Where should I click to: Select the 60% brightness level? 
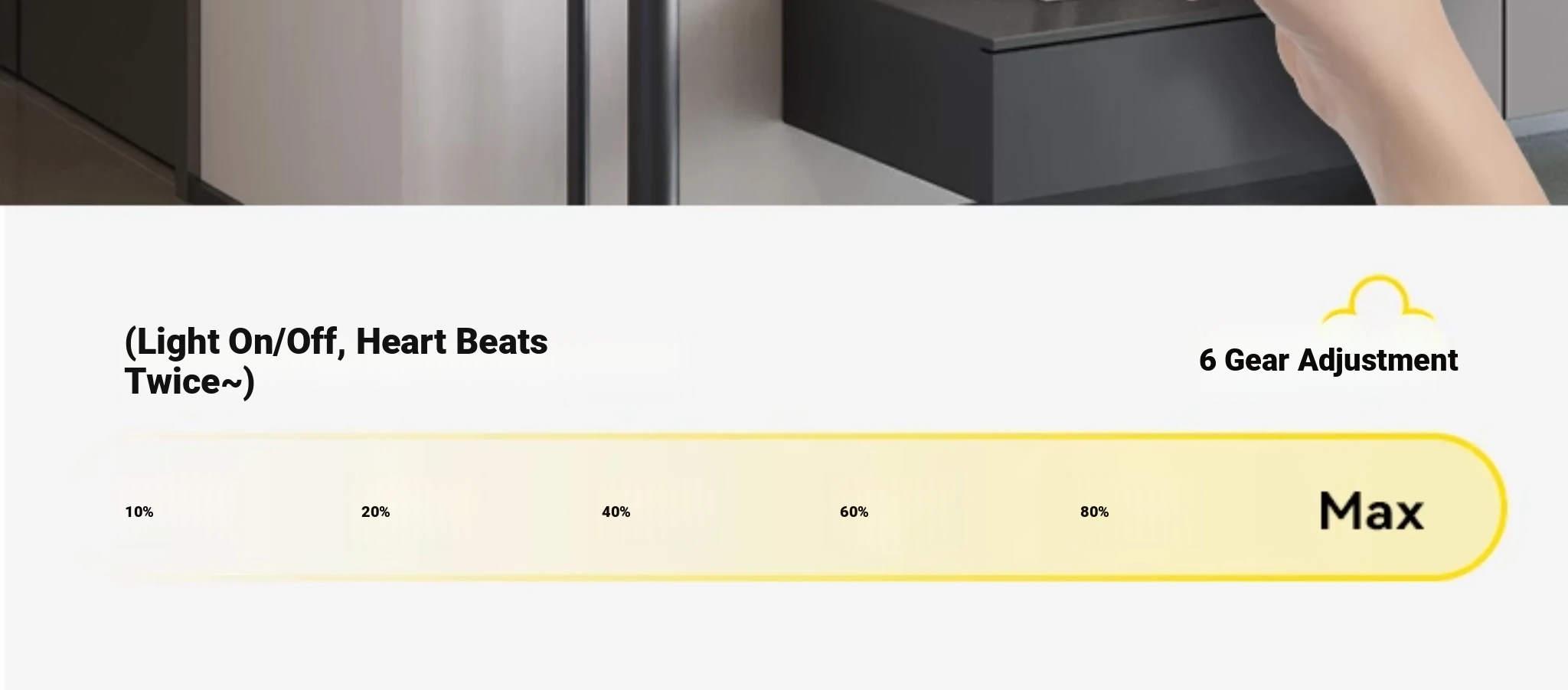[x=854, y=512]
